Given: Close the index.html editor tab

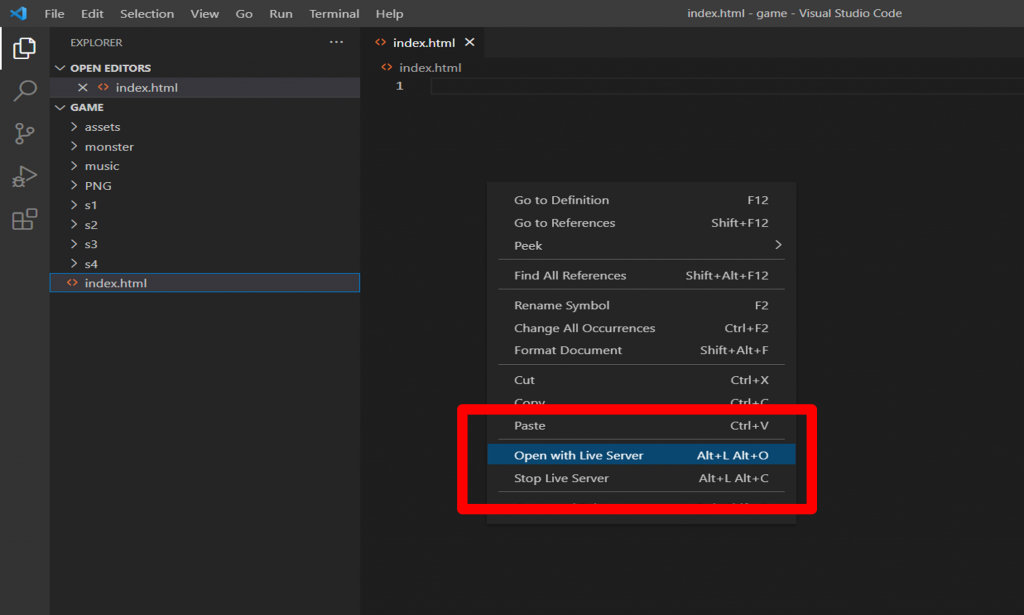Looking at the screenshot, I should (470, 42).
